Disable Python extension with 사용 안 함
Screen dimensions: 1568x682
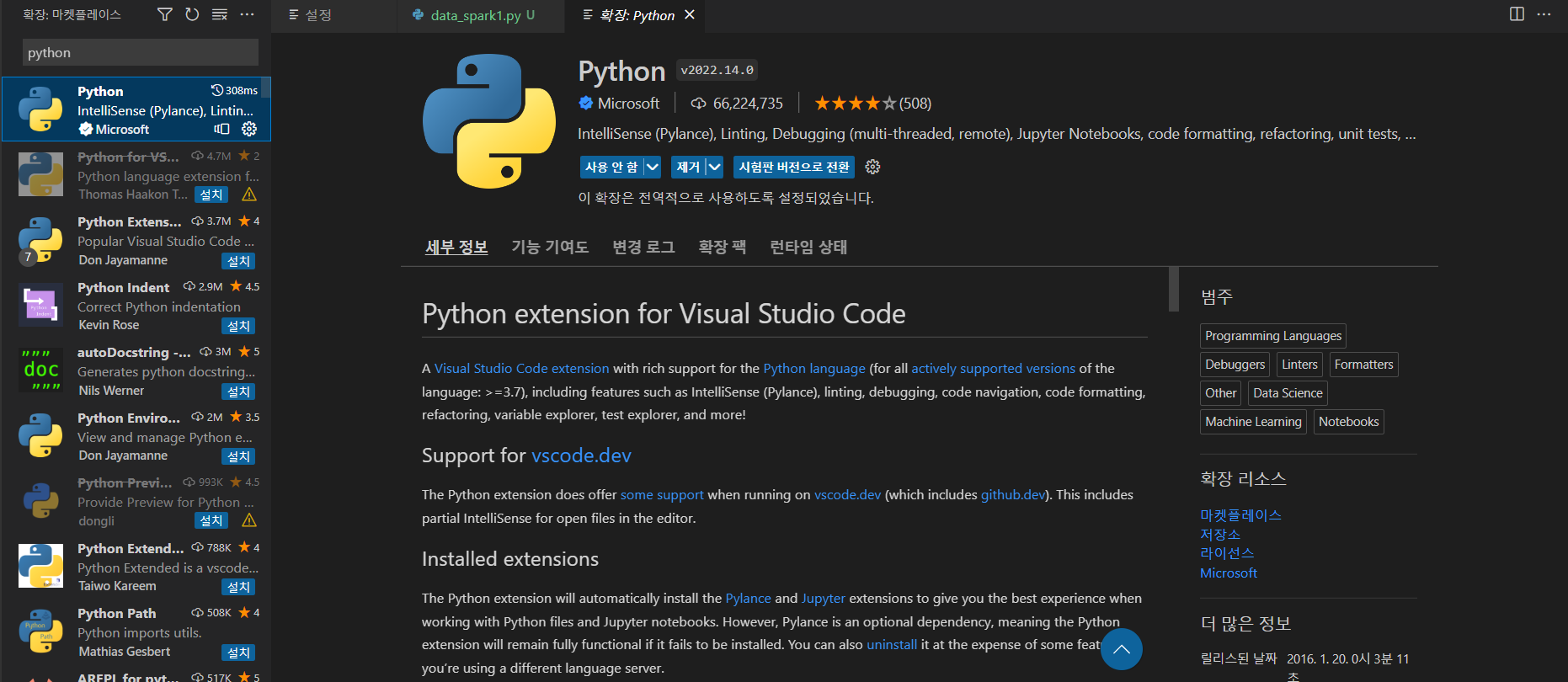[x=611, y=167]
